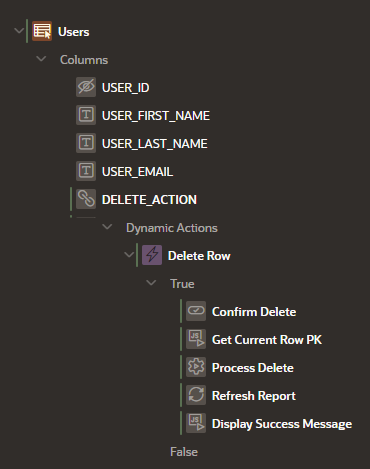Click the Users interactive report region icon
The image size is (370, 469).
[x=42, y=31]
